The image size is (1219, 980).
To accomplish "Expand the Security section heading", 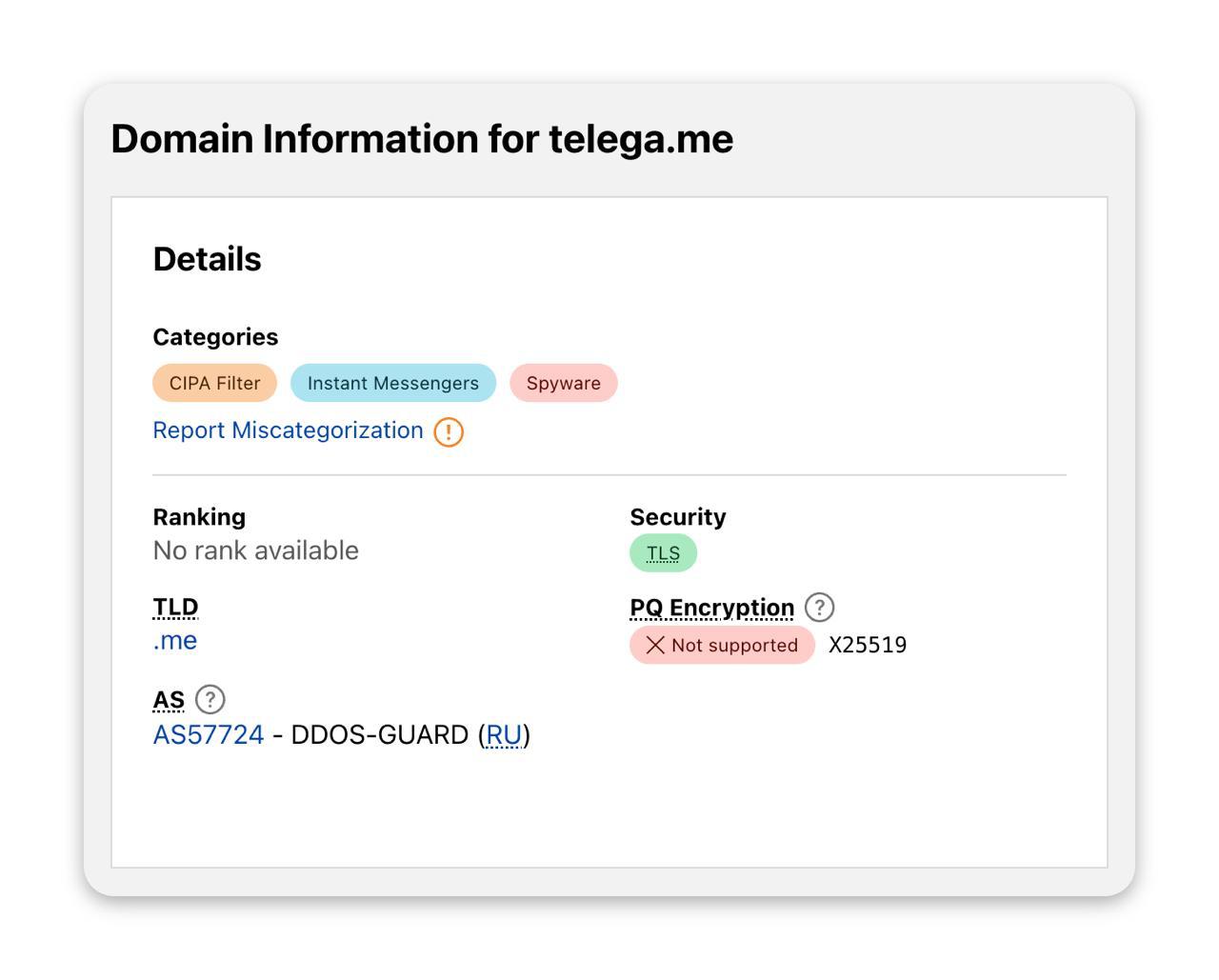I will point(677,516).
